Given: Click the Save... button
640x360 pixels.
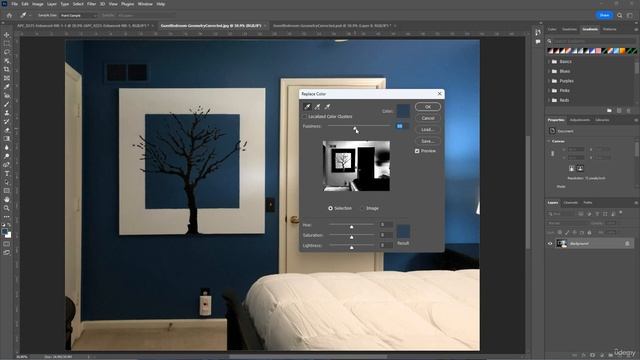Looking at the screenshot, I should point(428,141).
